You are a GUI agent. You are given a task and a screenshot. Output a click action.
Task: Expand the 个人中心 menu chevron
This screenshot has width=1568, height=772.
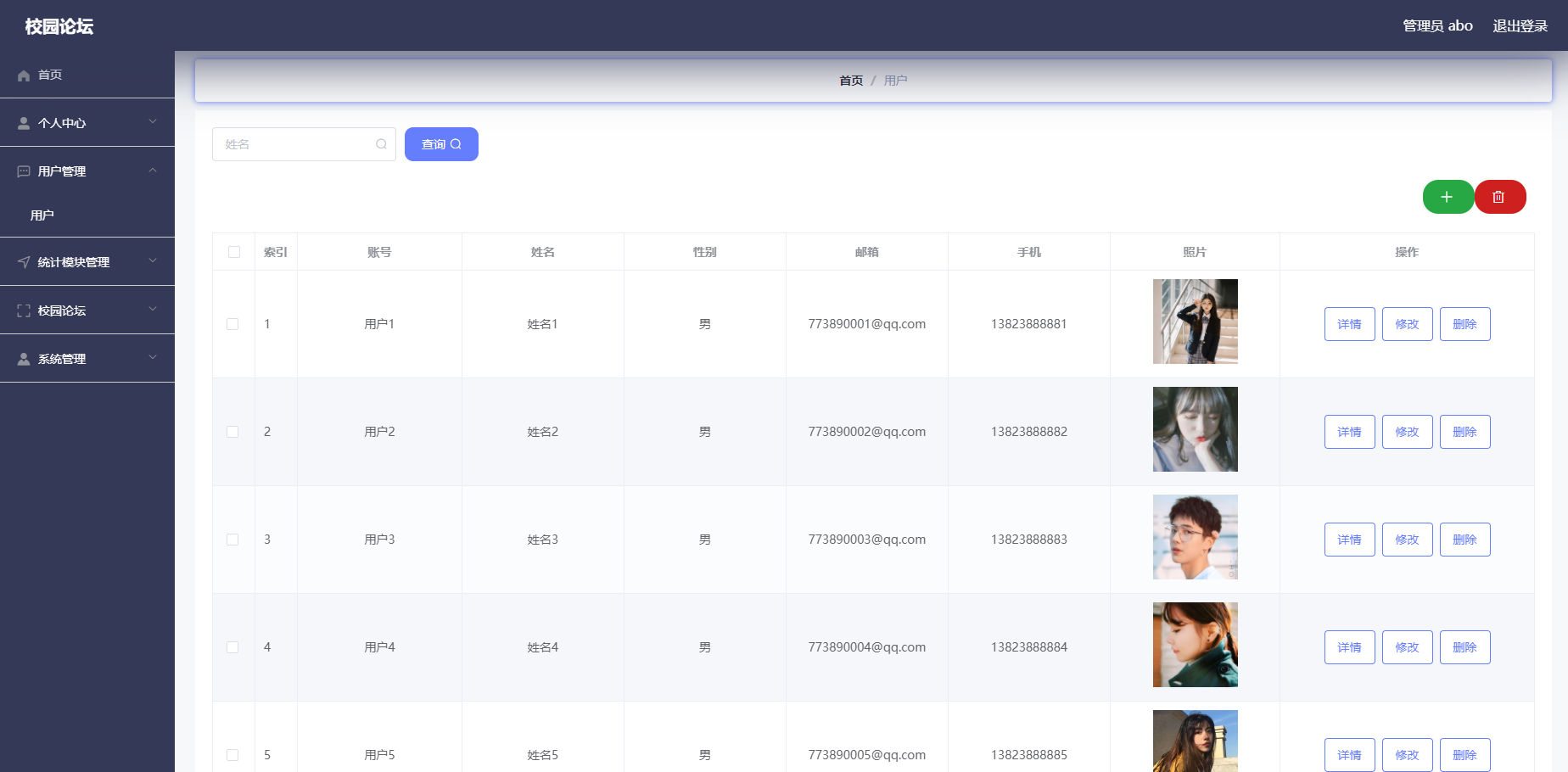153,121
